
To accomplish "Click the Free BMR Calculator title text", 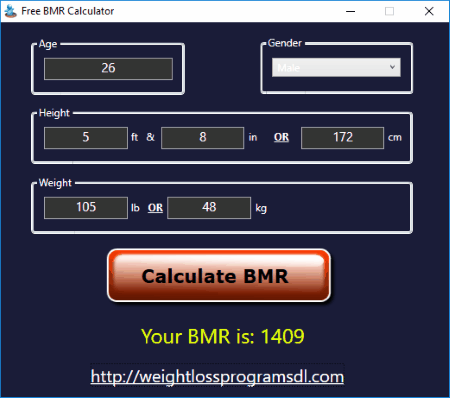I will point(68,11).
